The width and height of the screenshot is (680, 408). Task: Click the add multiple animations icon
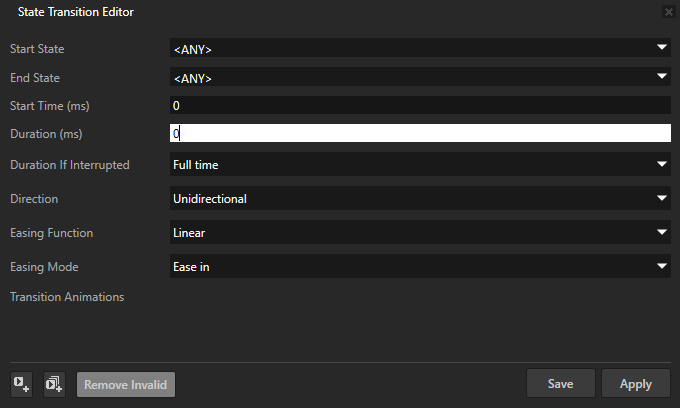pyautogui.click(x=54, y=383)
